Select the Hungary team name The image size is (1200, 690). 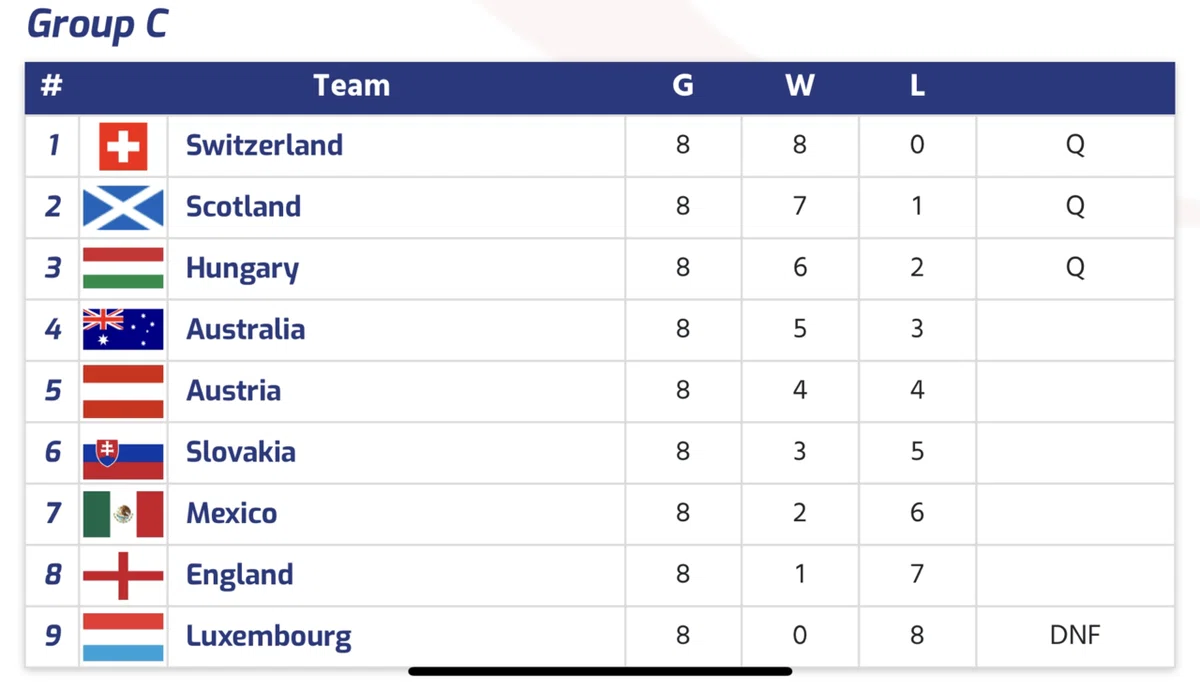(242, 269)
